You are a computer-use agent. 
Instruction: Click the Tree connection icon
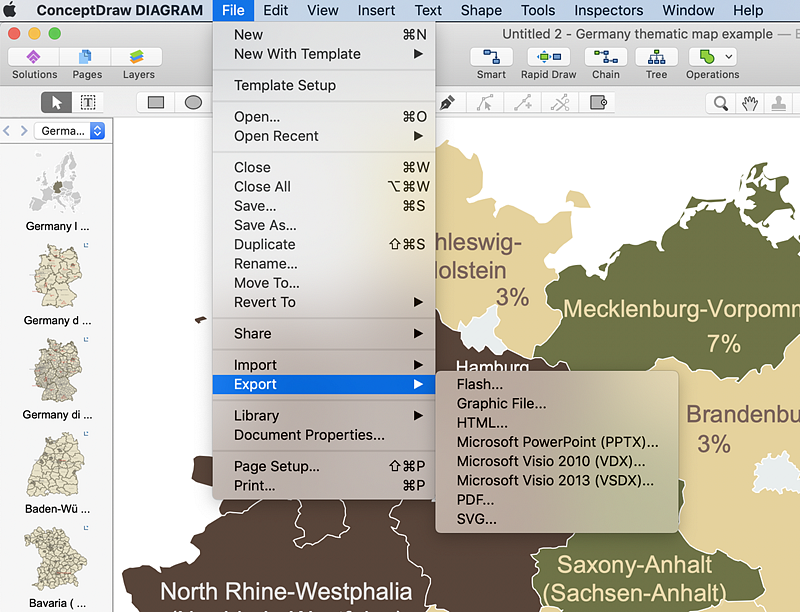point(656,57)
